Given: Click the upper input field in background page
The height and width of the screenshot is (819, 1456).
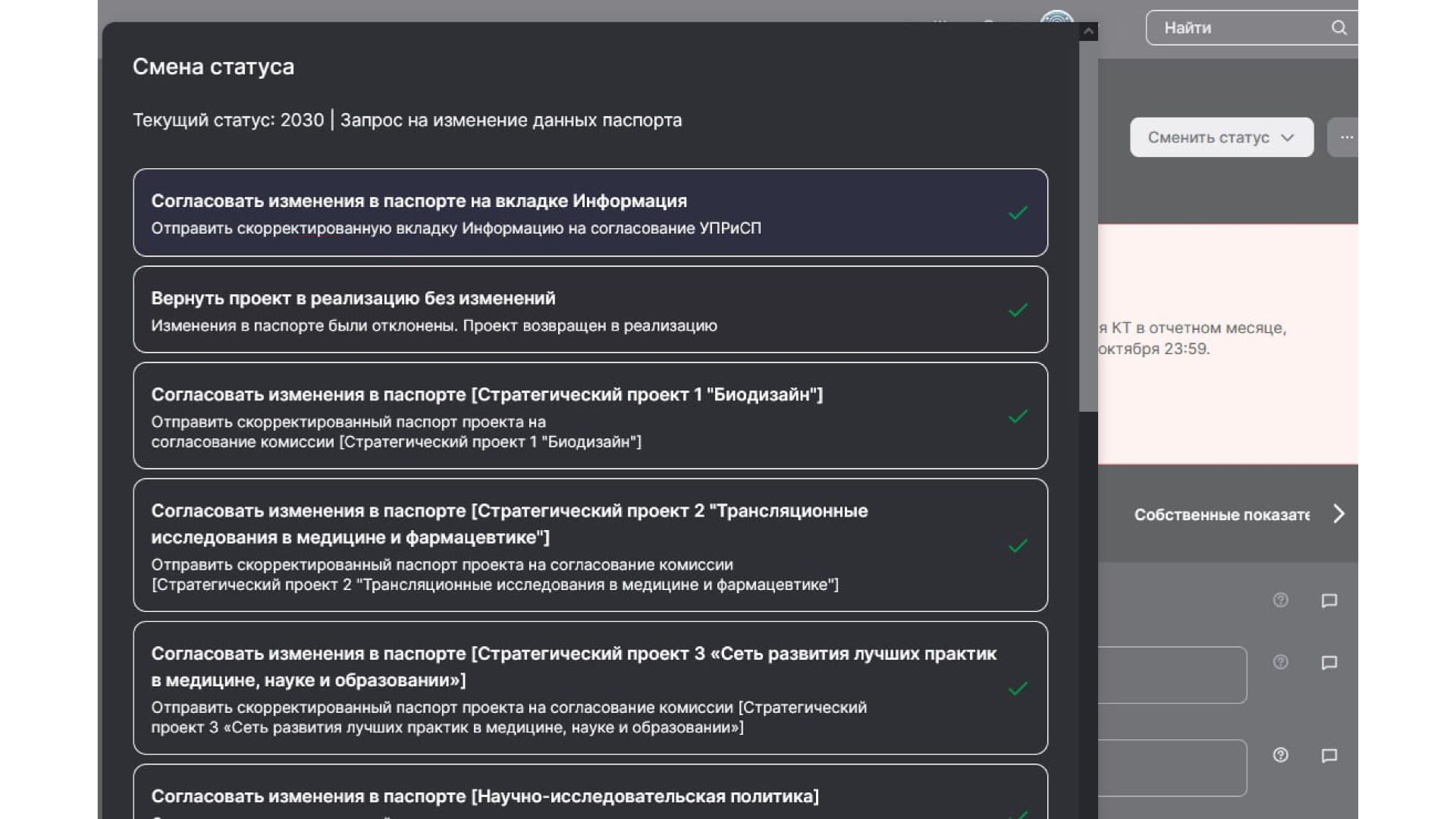Looking at the screenshot, I should pyautogui.click(x=1172, y=675).
